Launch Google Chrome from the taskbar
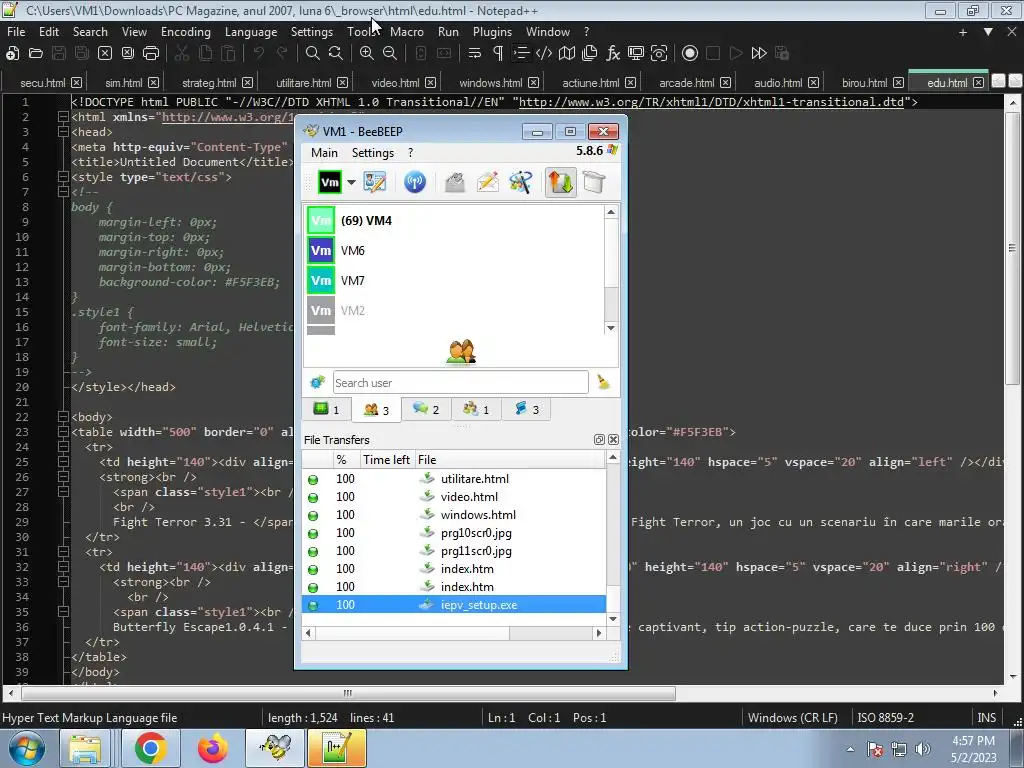This screenshot has height=768, width=1024. (x=150, y=748)
